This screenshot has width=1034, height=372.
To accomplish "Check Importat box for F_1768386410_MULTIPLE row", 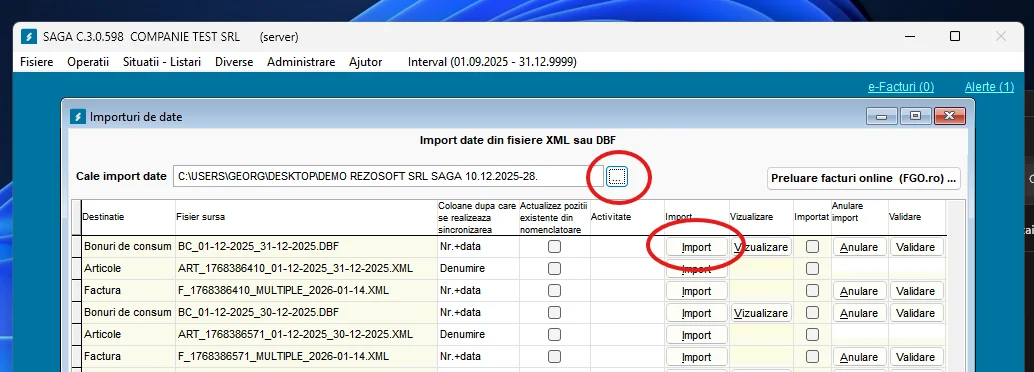I will coord(812,291).
